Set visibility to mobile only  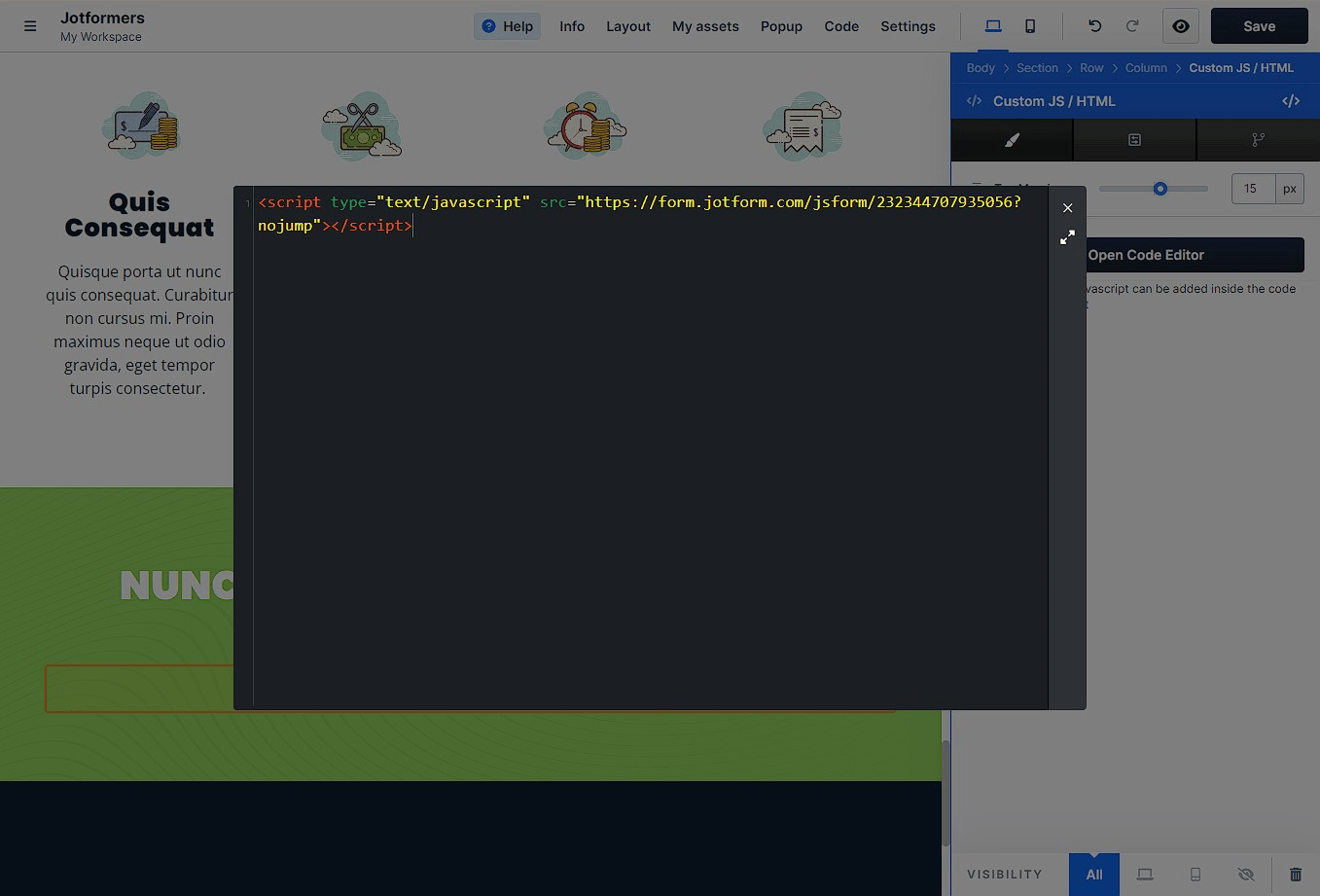(x=1195, y=875)
